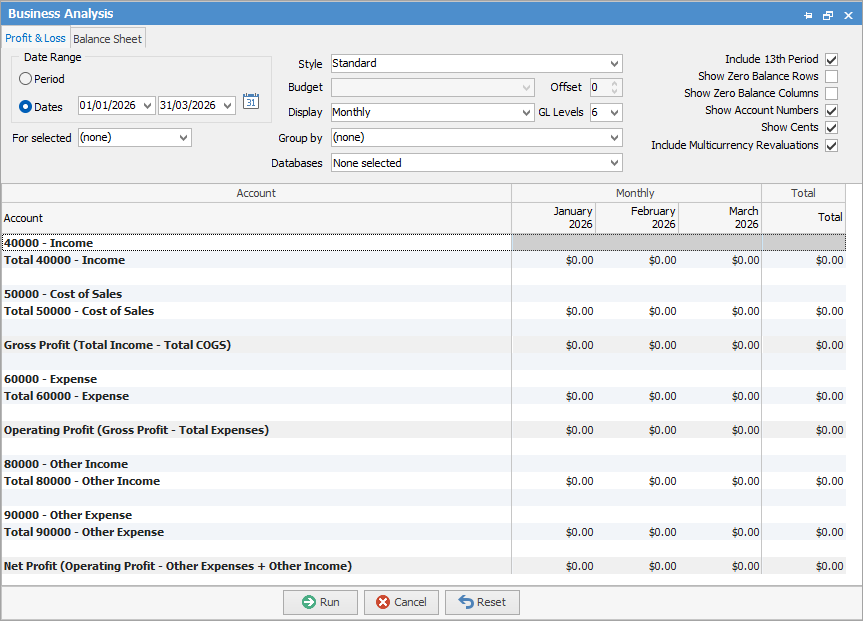Select the 90000 - Other Expense row

[424, 515]
